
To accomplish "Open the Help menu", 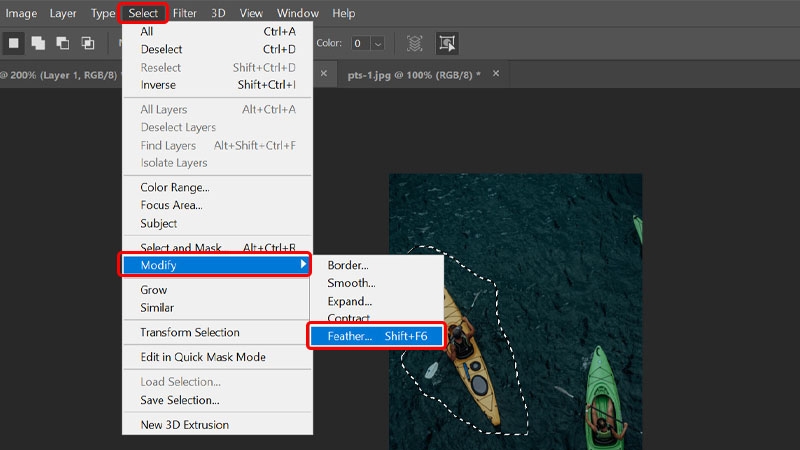I will coord(343,13).
